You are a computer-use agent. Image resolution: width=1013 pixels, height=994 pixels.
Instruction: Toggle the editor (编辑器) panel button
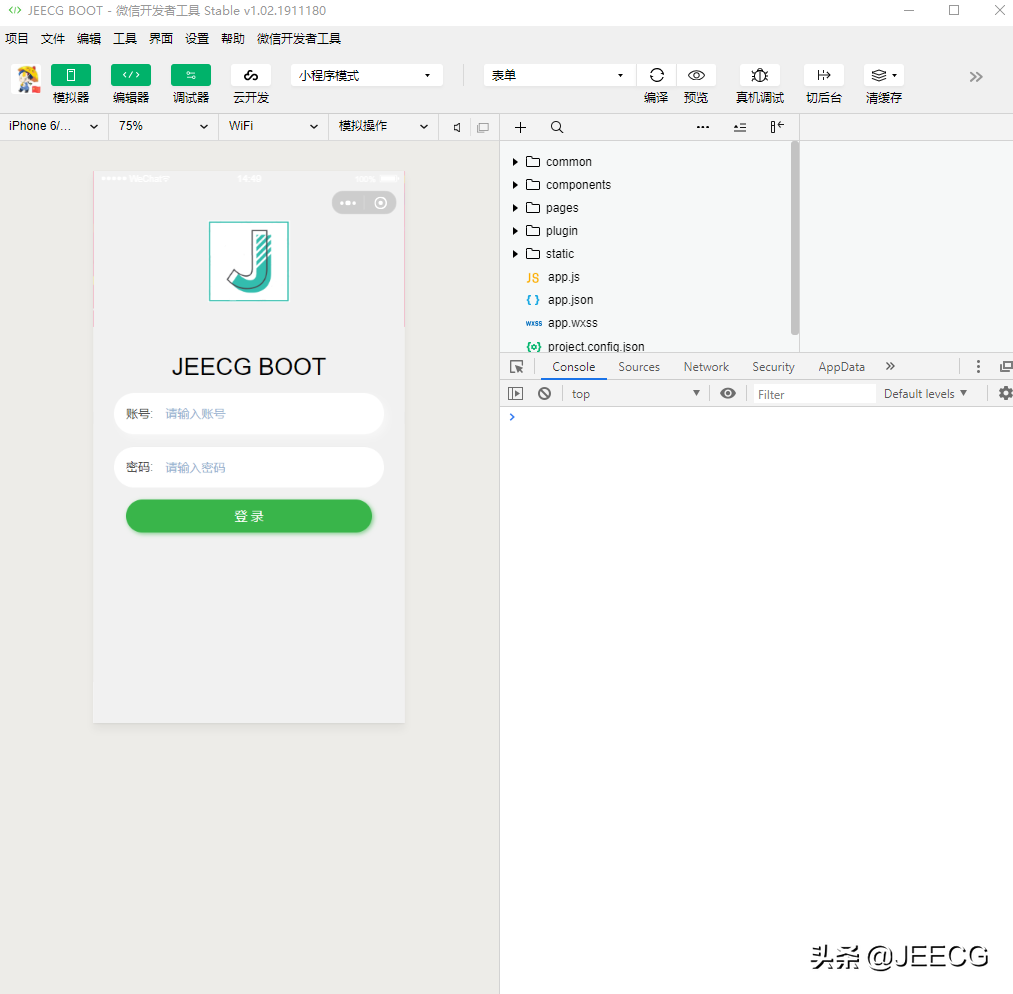pos(131,75)
